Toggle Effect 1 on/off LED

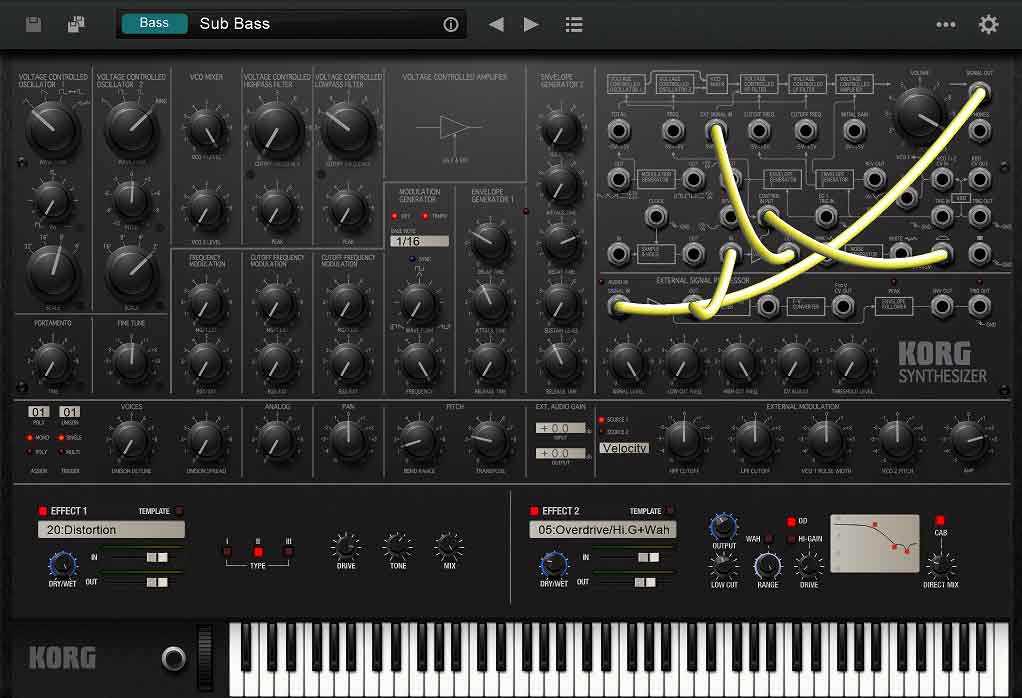click(43, 511)
